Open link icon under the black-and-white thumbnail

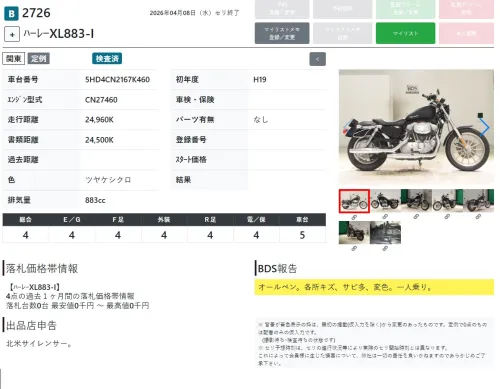[x=385, y=249]
